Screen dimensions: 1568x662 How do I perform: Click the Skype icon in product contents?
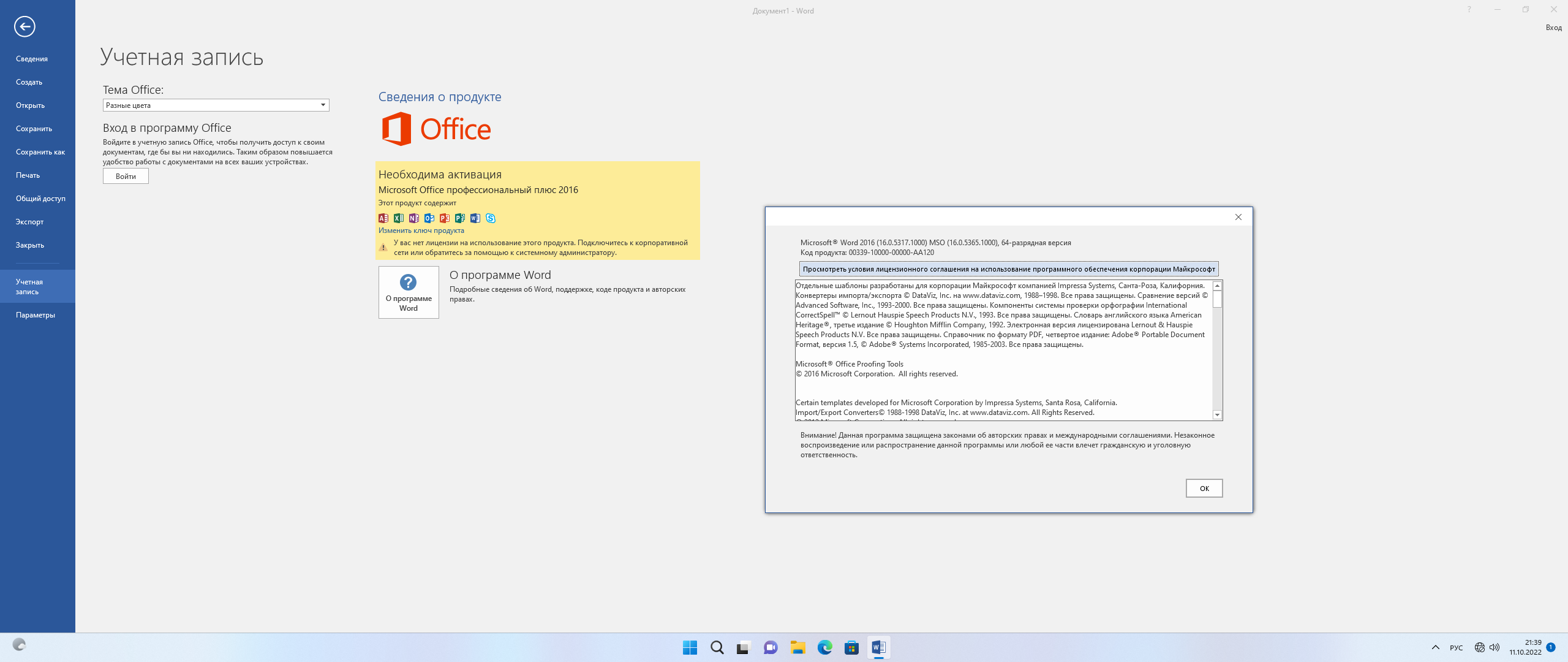(491, 218)
